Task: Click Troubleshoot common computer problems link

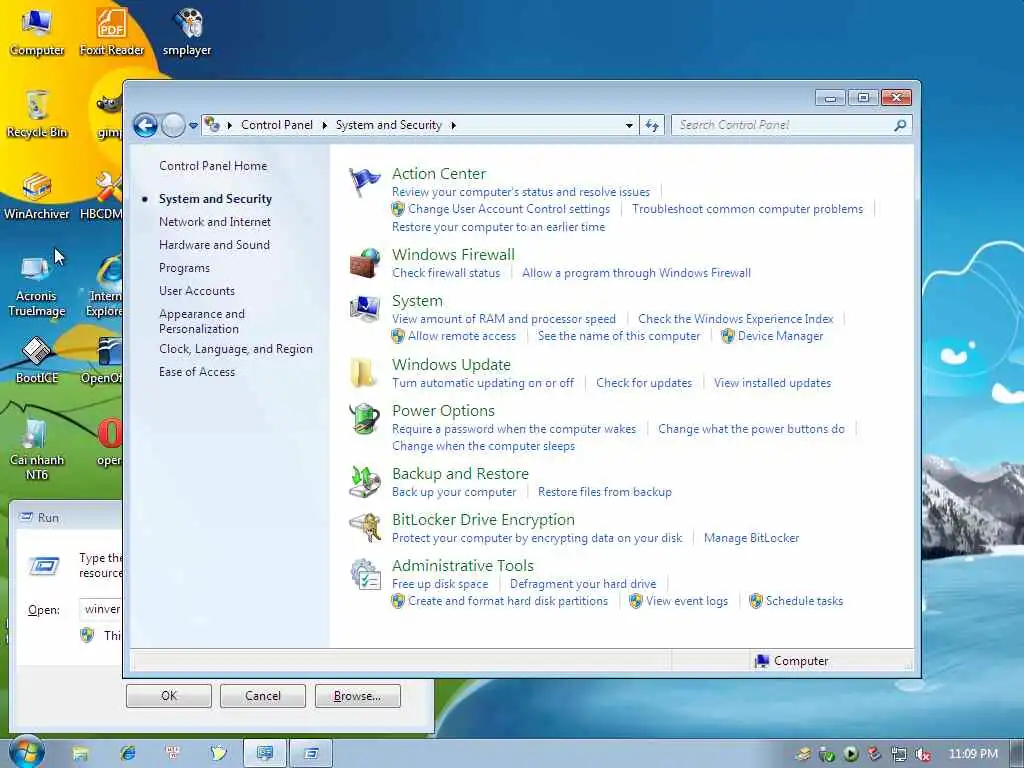Action: click(747, 209)
